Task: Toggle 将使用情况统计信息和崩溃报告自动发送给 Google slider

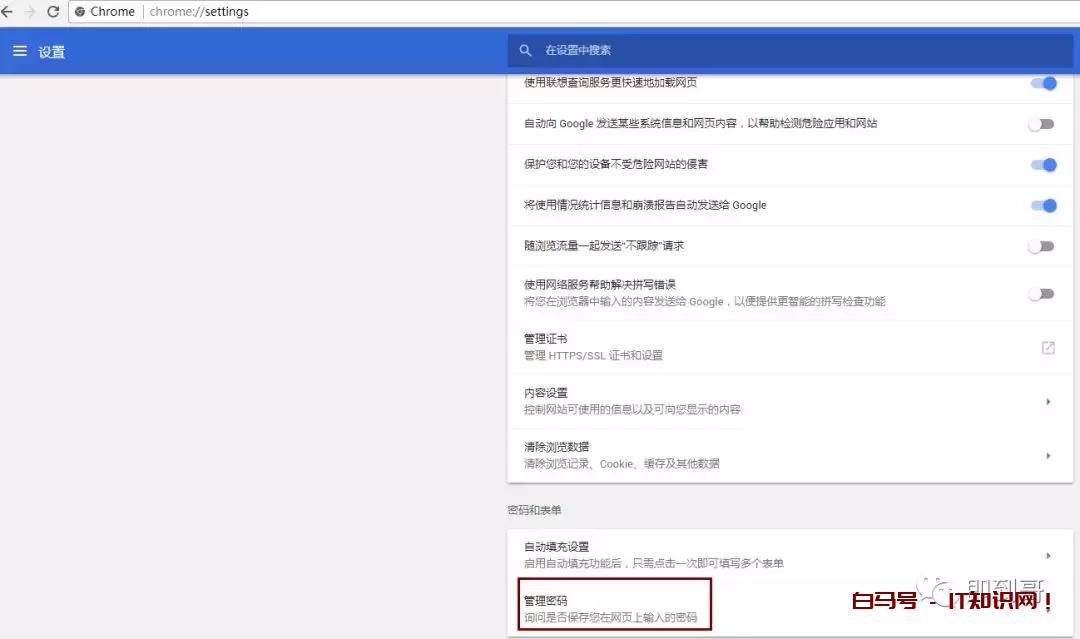Action: click(x=1043, y=206)
